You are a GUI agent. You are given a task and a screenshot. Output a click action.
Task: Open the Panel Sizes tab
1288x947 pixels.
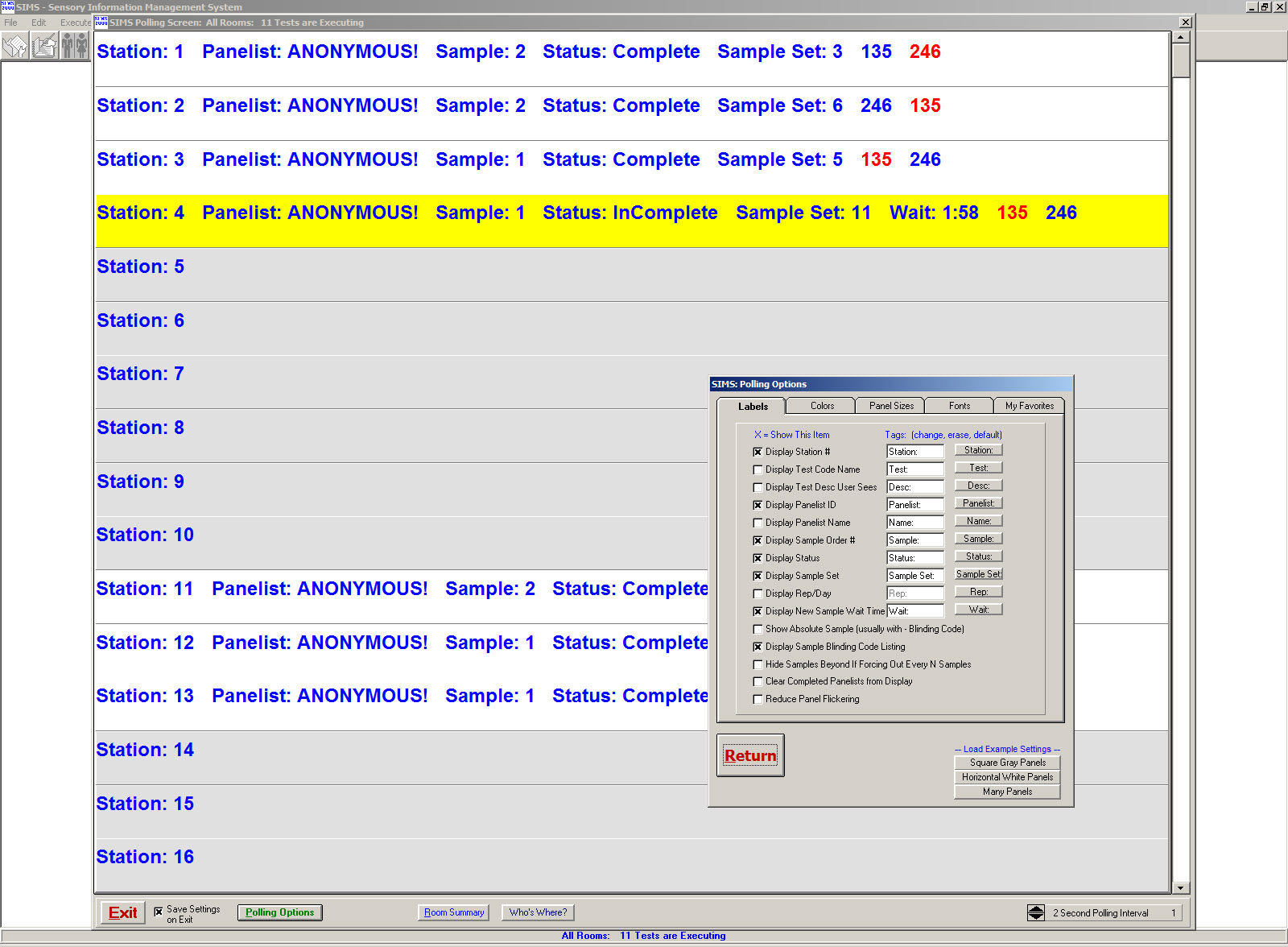891,406
